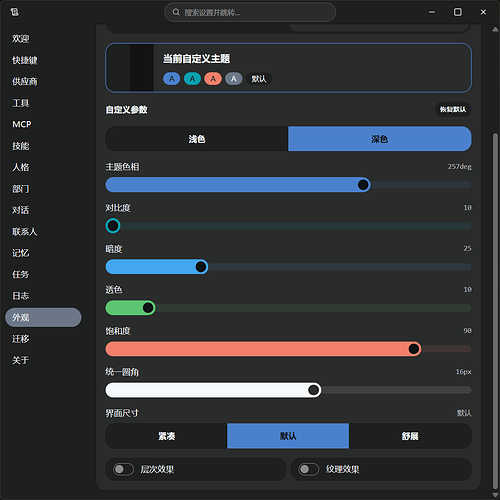
Task: Select the 外观 sidebar item
Action: [x=43, y=317]
